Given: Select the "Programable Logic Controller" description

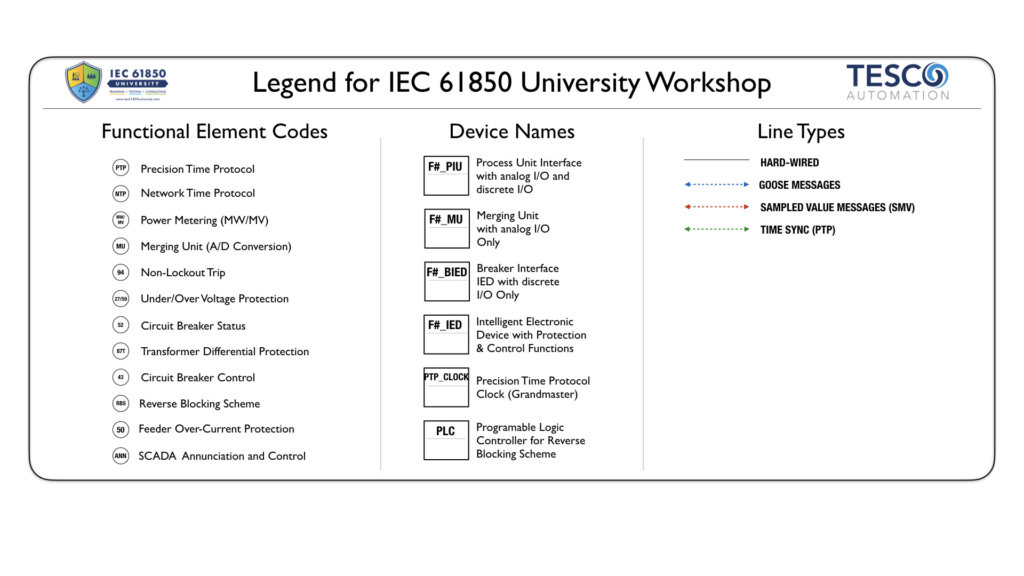Looking at the screenshot, I should pyautogui.click(x=530, y=440).
